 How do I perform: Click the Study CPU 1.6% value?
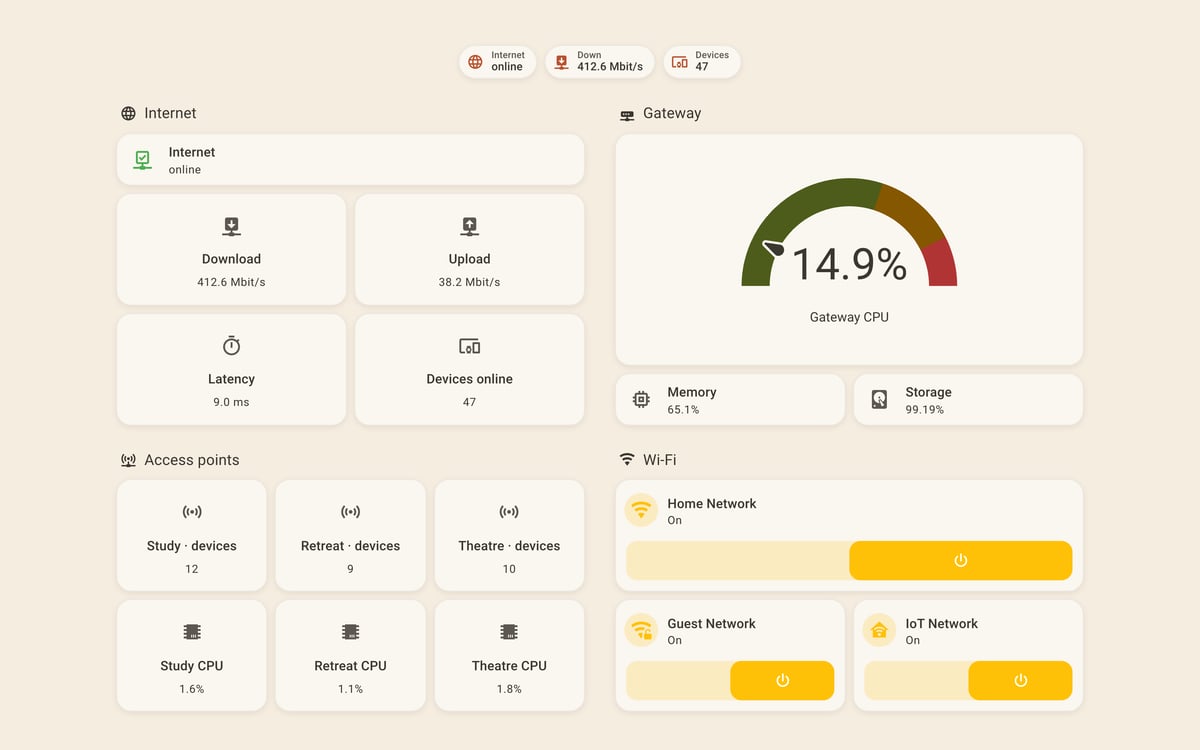tap(192, 689)
